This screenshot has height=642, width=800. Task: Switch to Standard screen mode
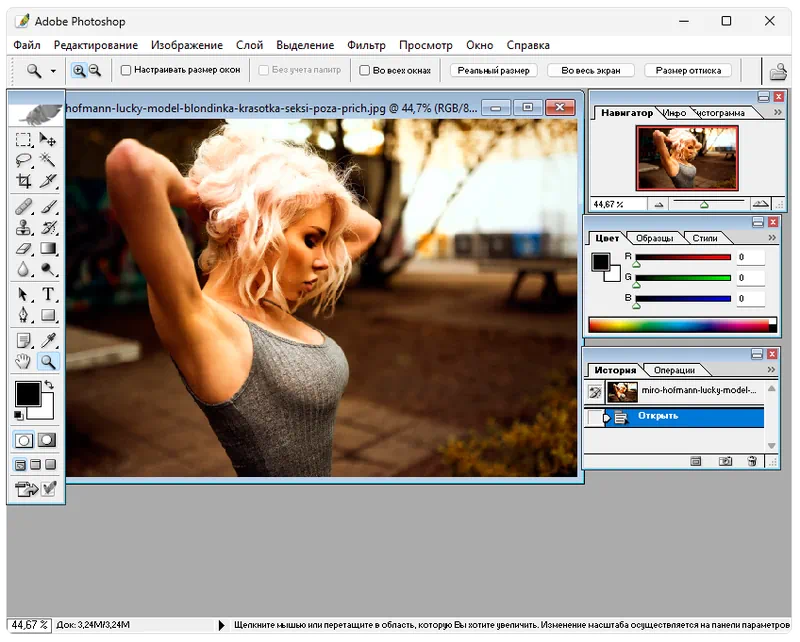(x=20, y=465)
